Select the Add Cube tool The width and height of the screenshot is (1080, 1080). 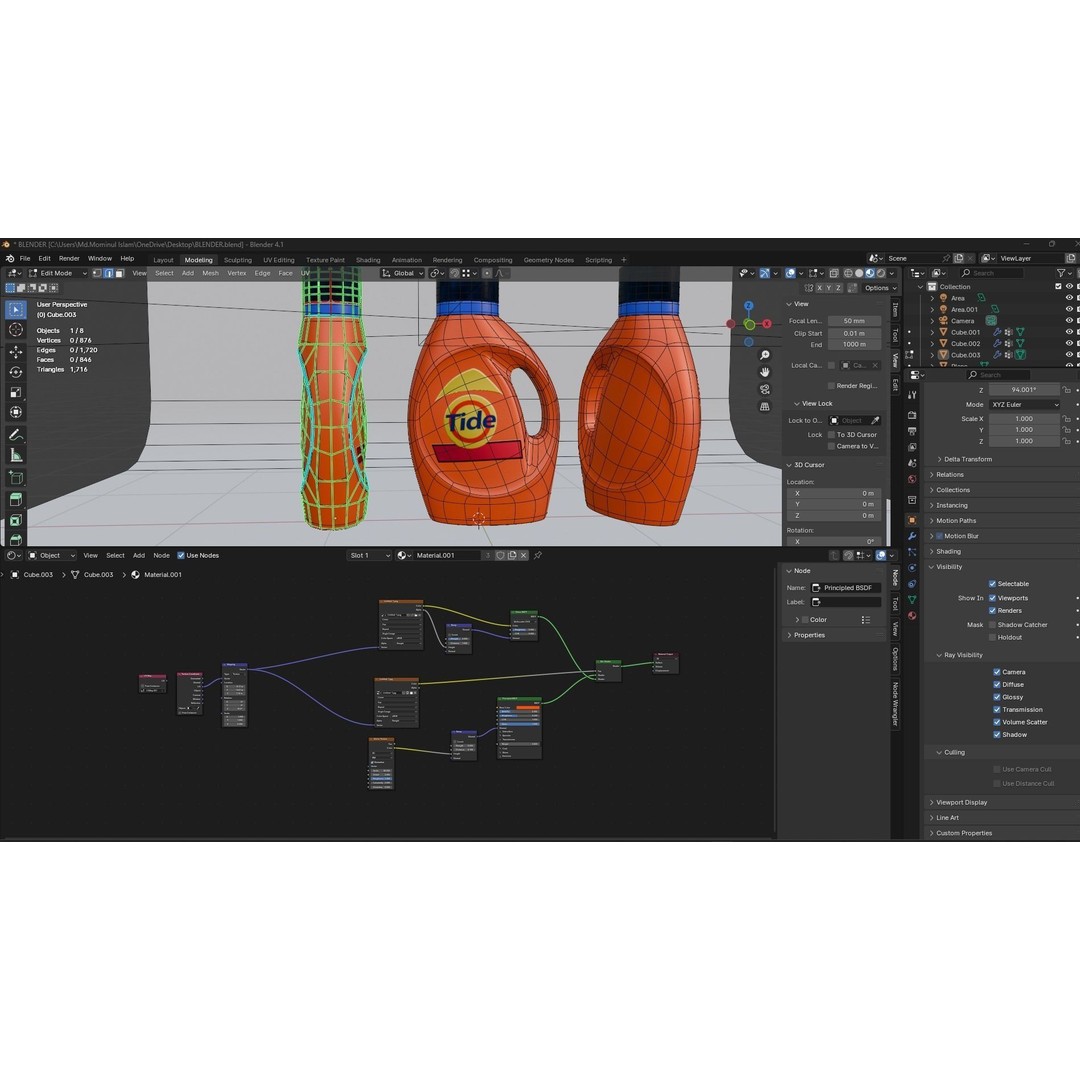point(16,477)
